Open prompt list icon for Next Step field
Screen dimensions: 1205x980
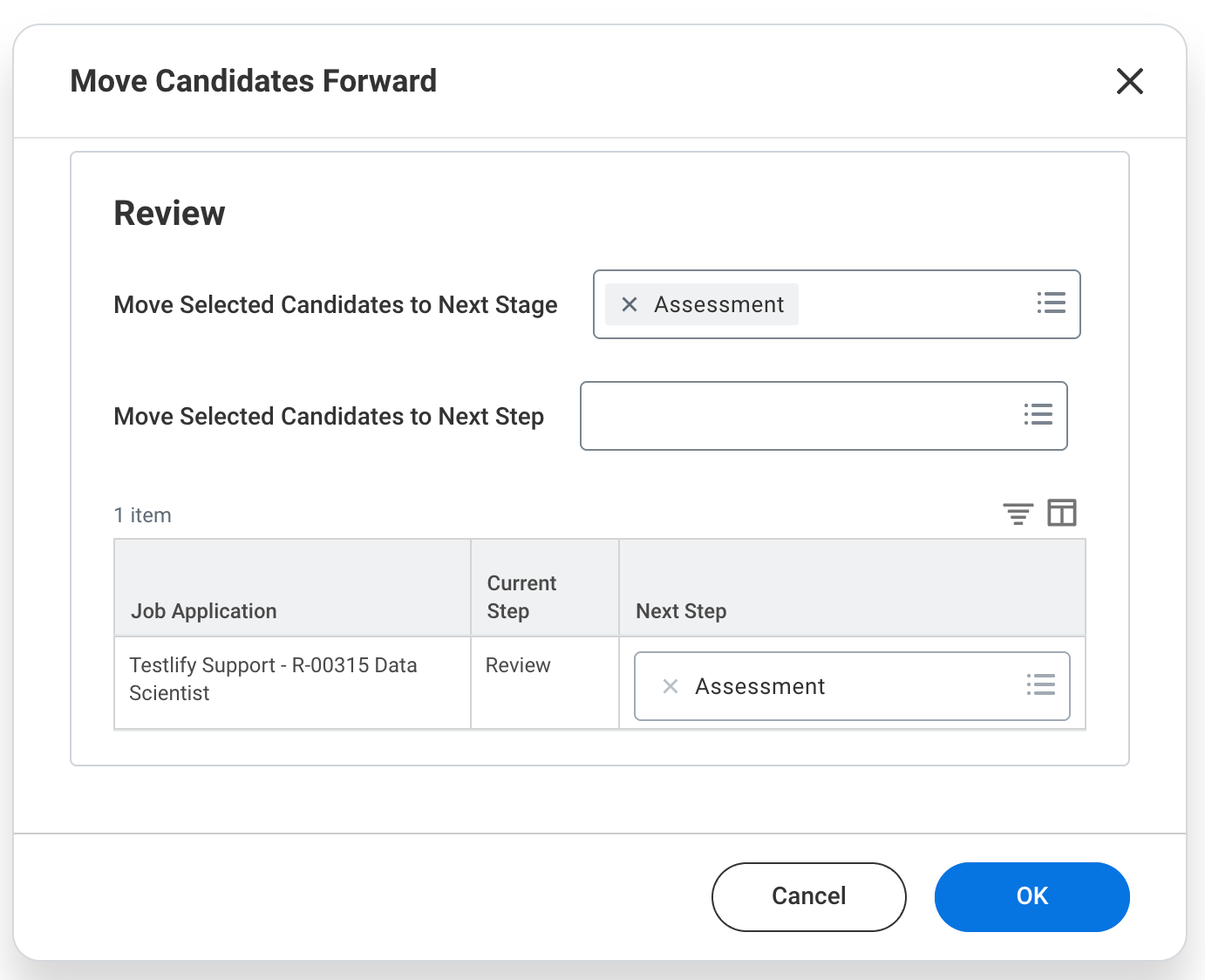(x=1038, y=414)
